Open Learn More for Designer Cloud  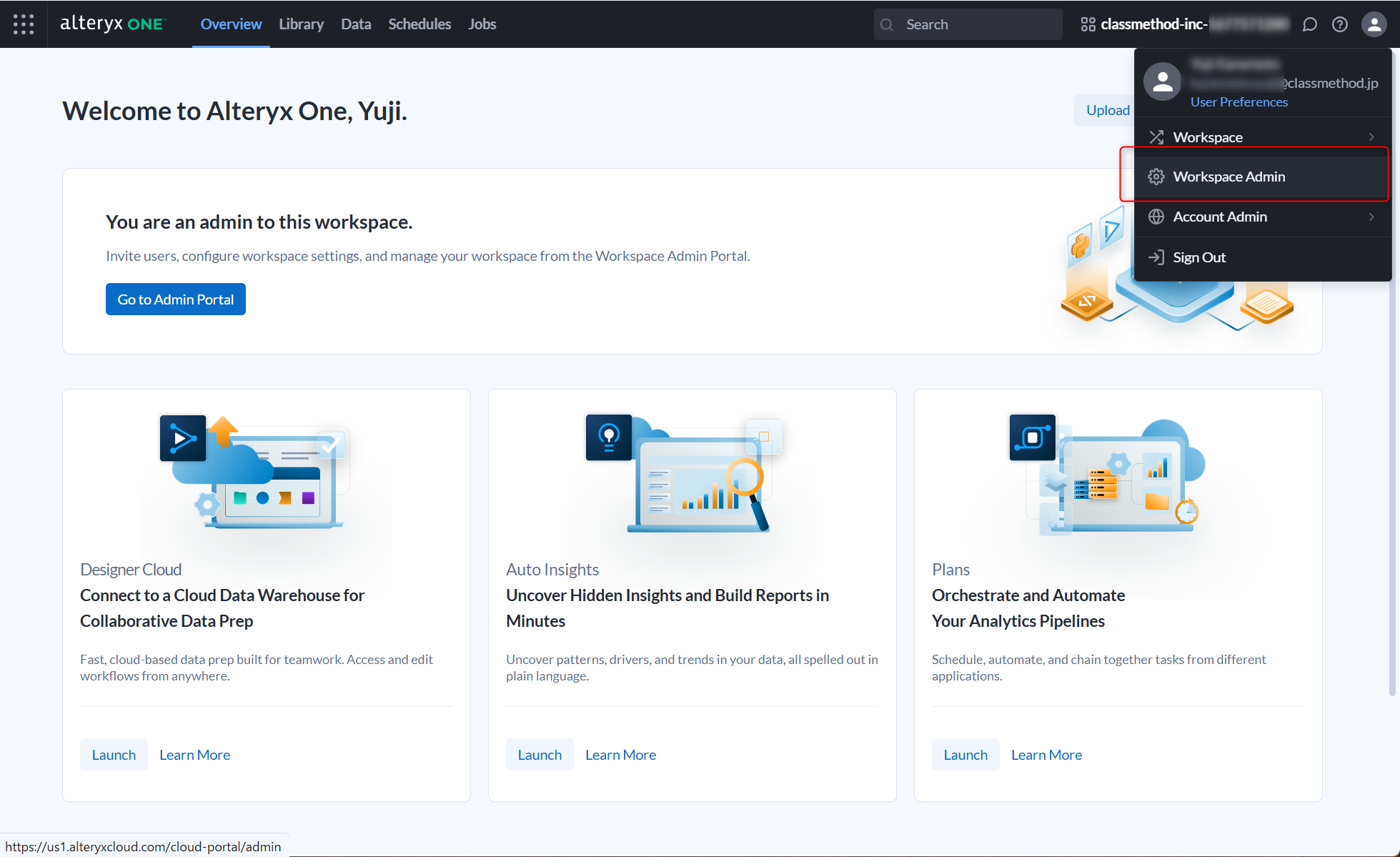pyautogui.click(x=194, y=755)
